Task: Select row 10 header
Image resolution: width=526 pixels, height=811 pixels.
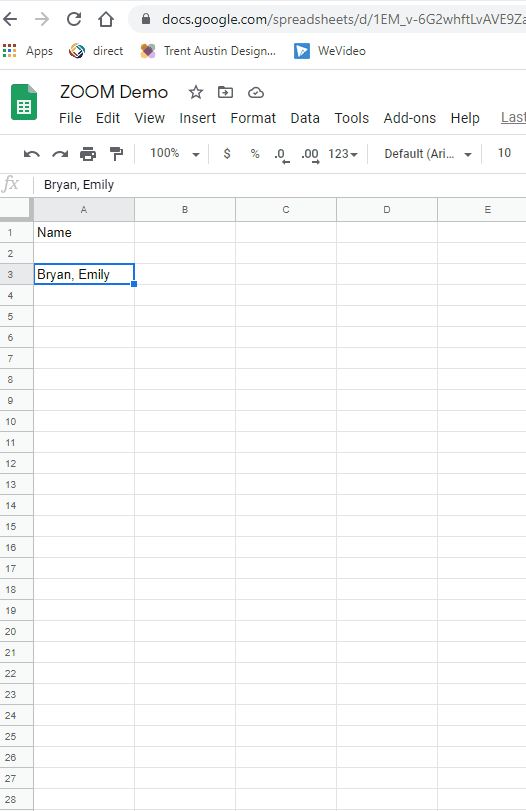Action: (17, 422)
